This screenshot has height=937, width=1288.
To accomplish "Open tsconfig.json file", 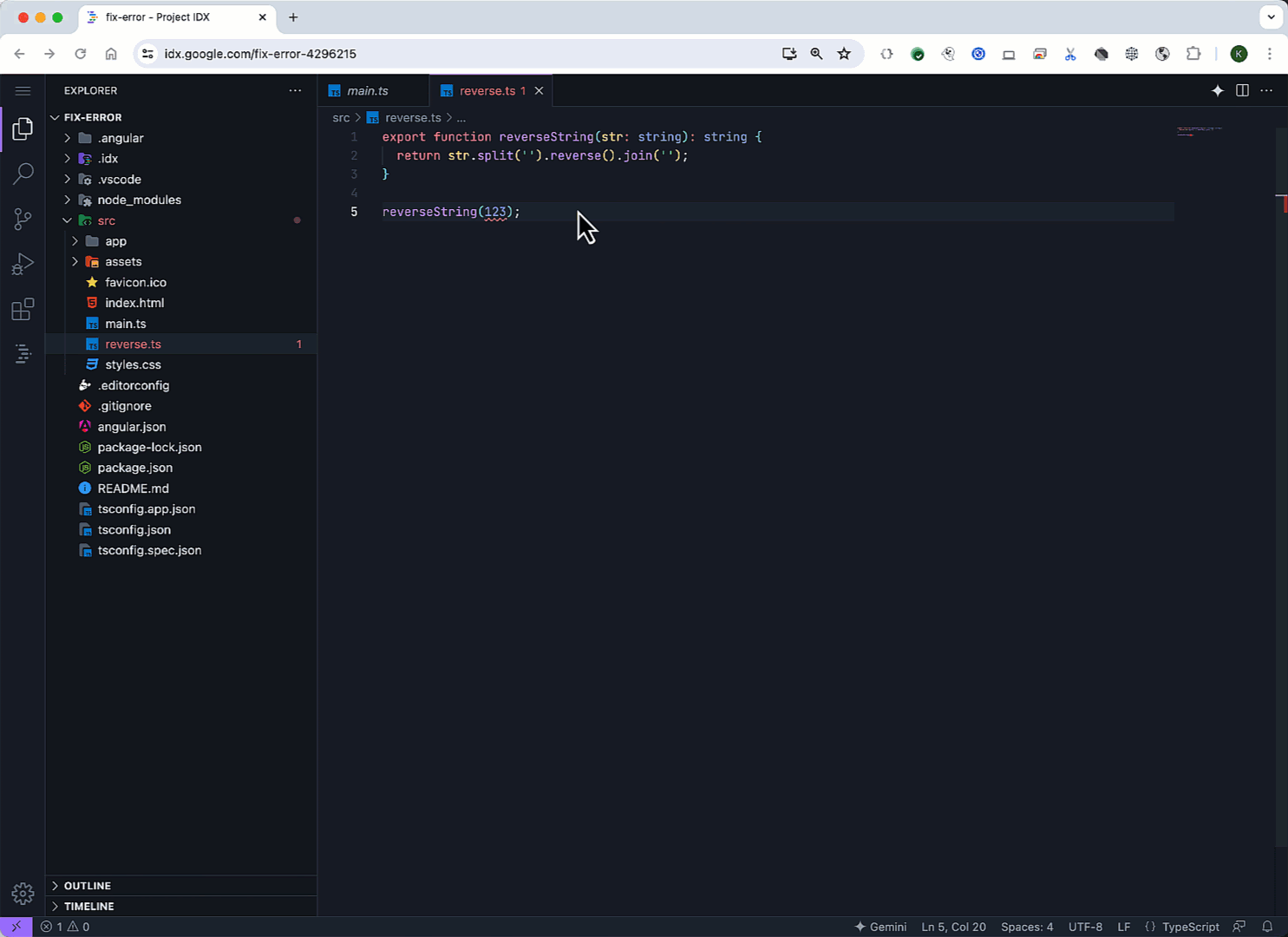I will (134, 529).
